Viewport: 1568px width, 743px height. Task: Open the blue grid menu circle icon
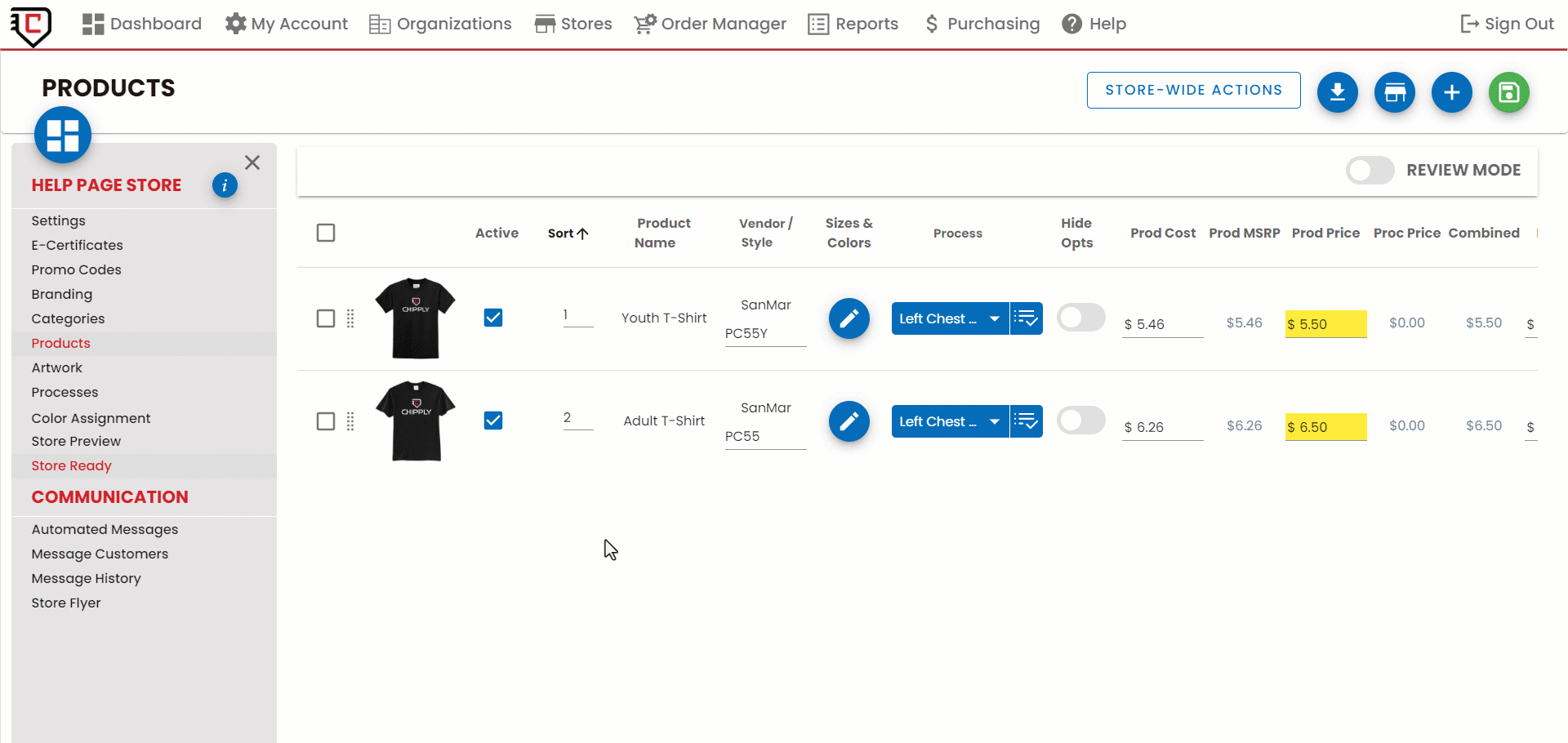pyautogui.click(x=63, y=135)
